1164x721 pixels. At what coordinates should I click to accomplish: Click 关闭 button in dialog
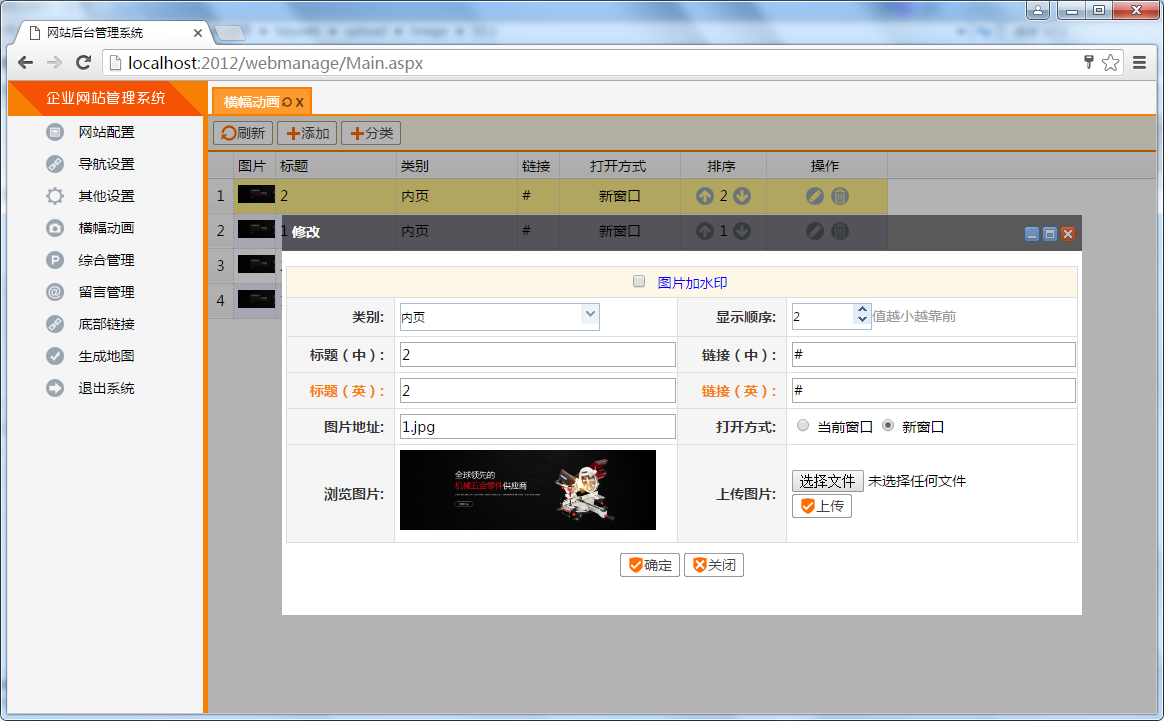point(714,565)
